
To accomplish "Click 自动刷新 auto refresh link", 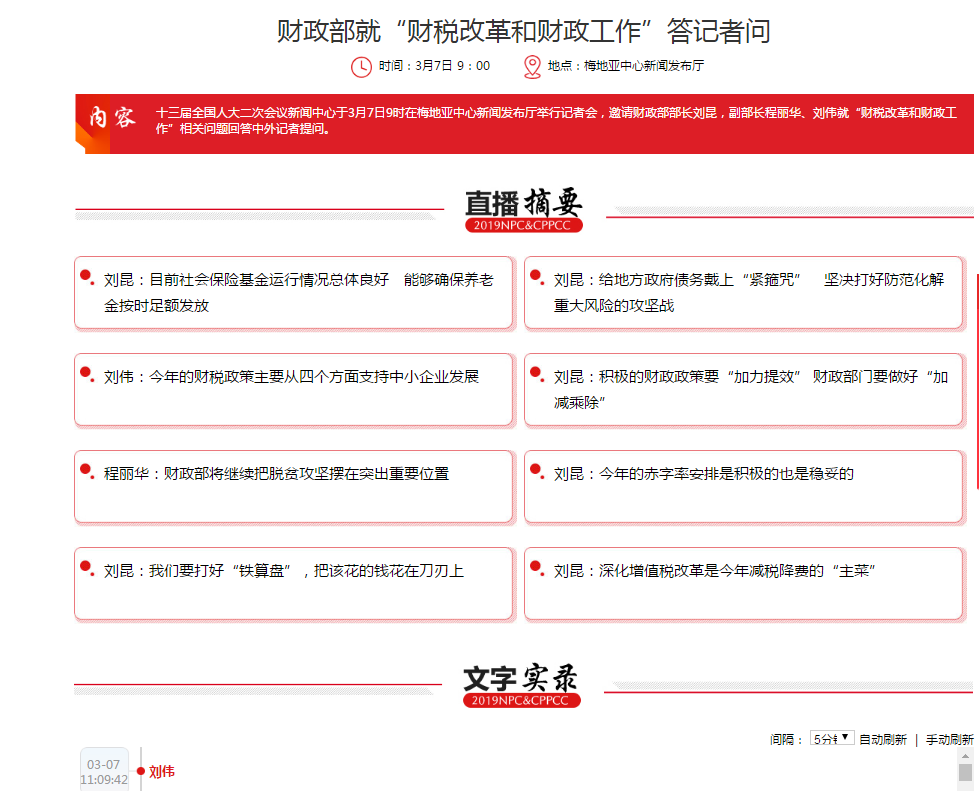I will (883, 740).
